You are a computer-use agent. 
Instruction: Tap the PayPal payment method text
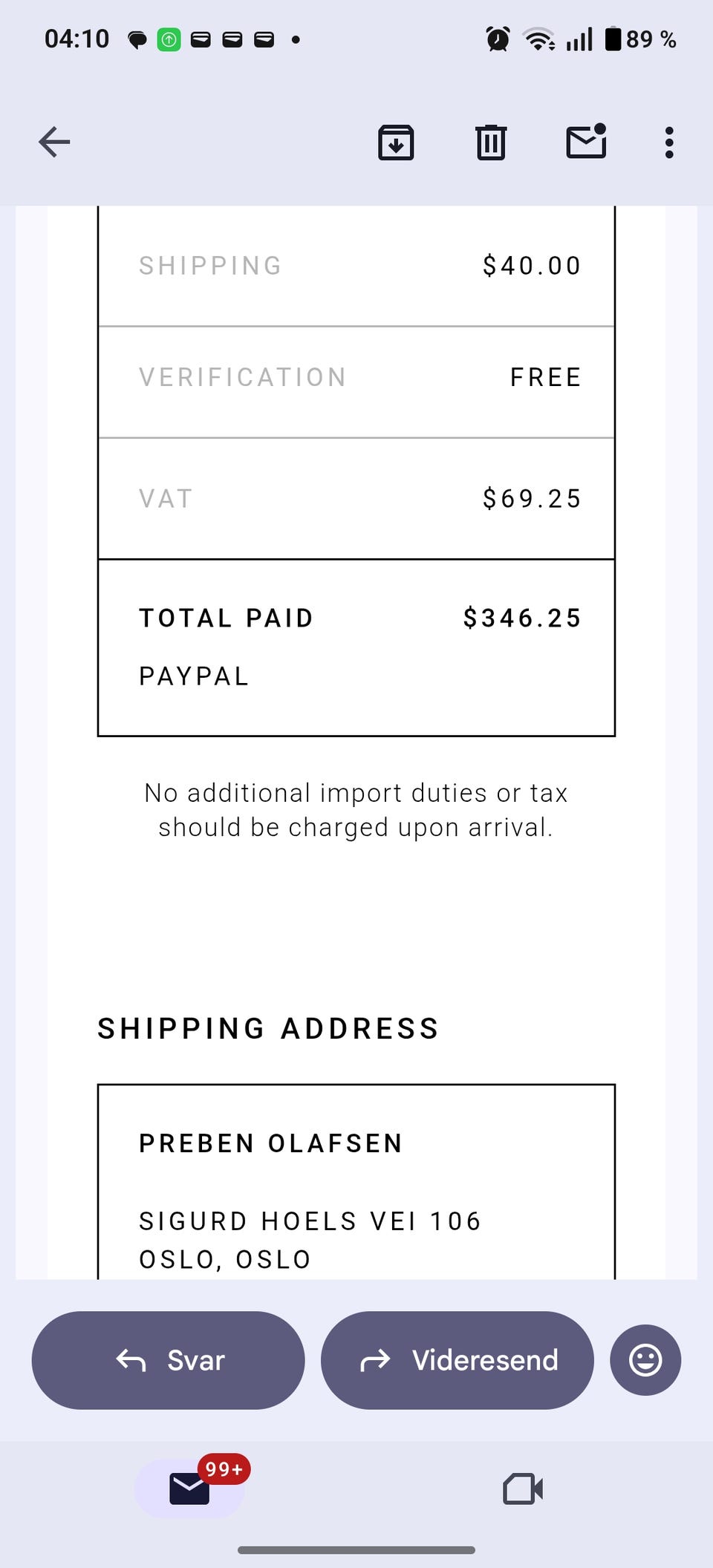(x=194, y=676)
